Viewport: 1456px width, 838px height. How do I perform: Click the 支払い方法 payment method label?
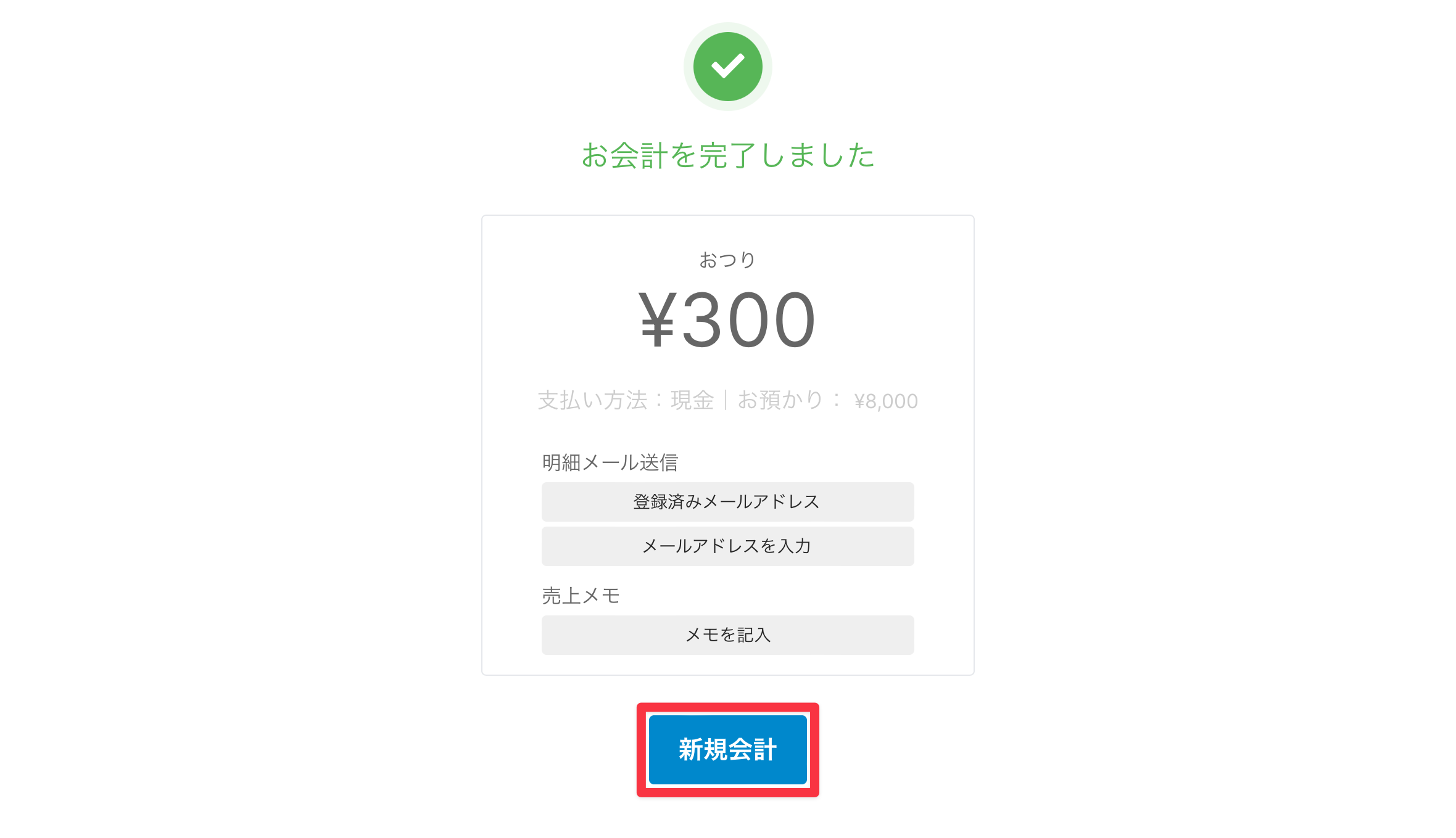pos(592,400)
